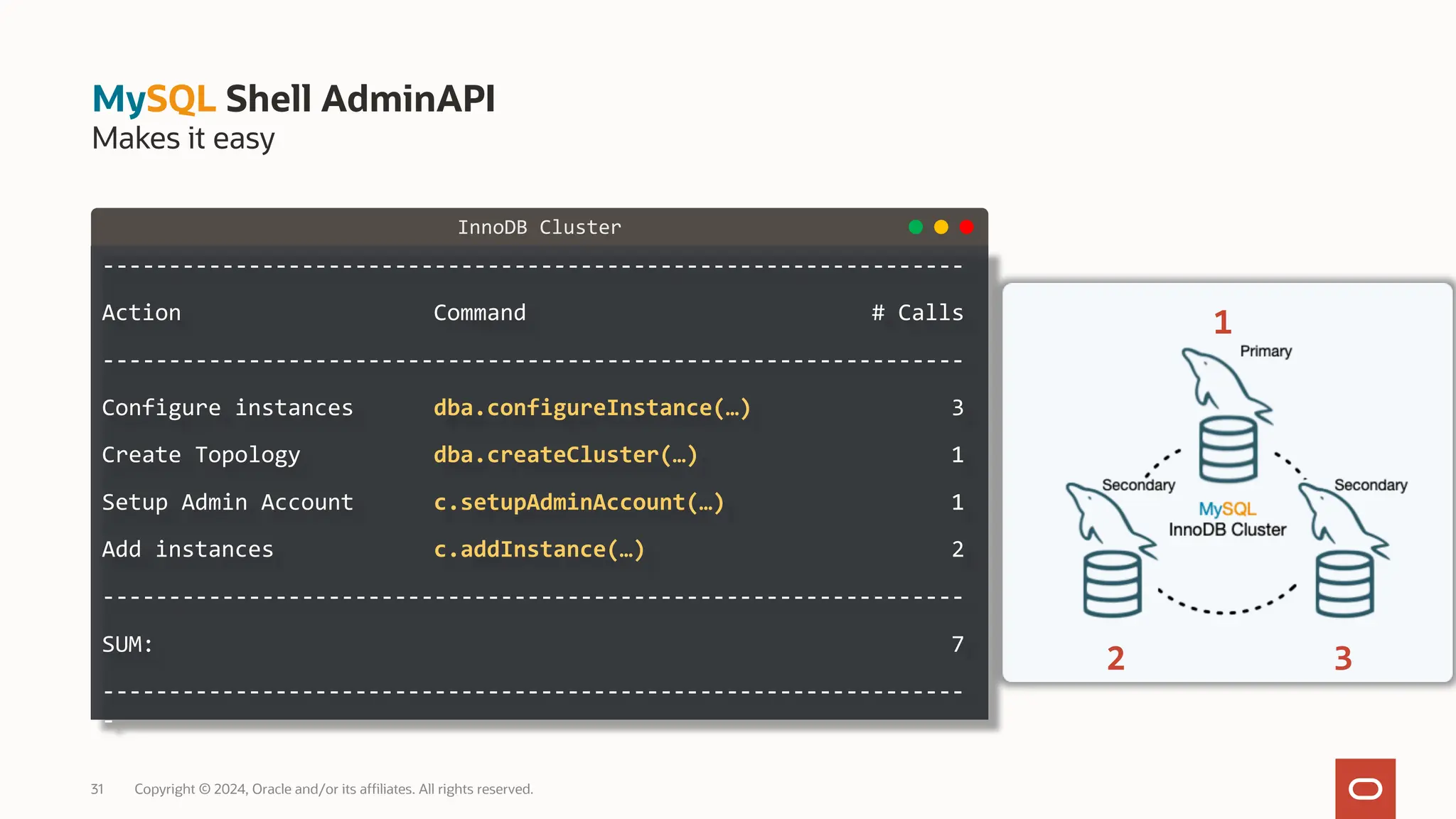This screenshot has width=1456, height=819.
Task: Click the c.setupAdminAccount(…) command text
Action: pos(579,502)
